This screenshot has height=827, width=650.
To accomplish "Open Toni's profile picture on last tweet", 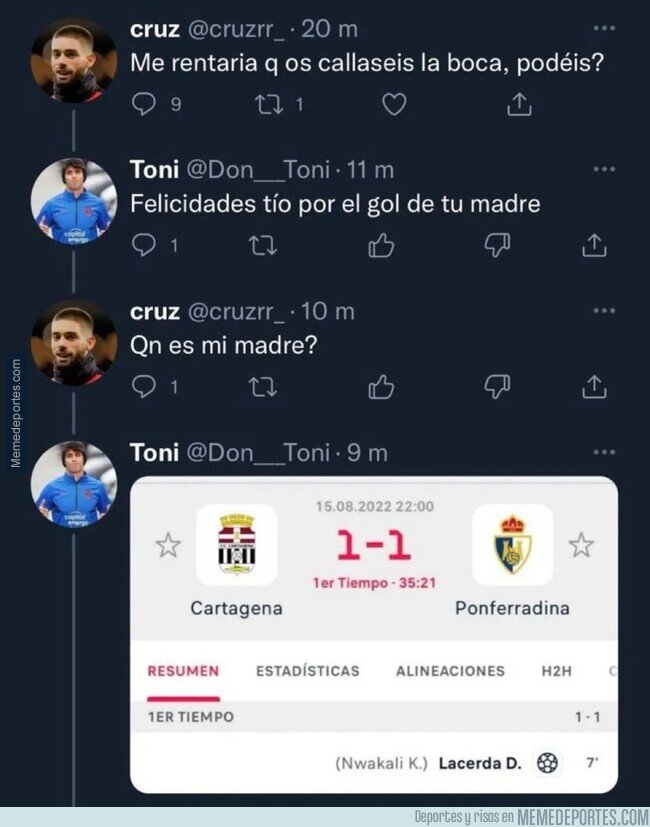I will tap(74, 485).
